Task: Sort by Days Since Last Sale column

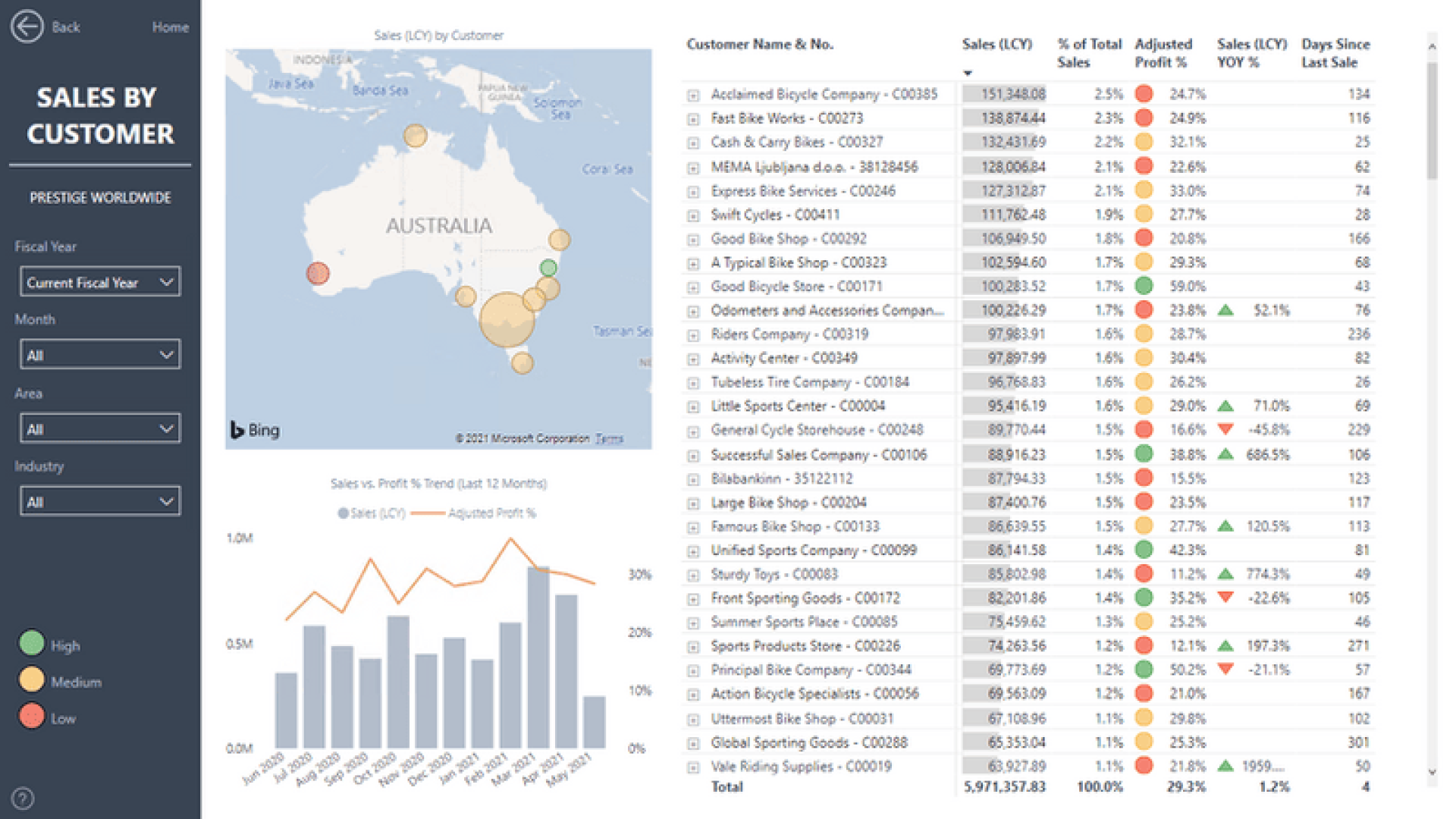Action: [x=1335, y=53]
